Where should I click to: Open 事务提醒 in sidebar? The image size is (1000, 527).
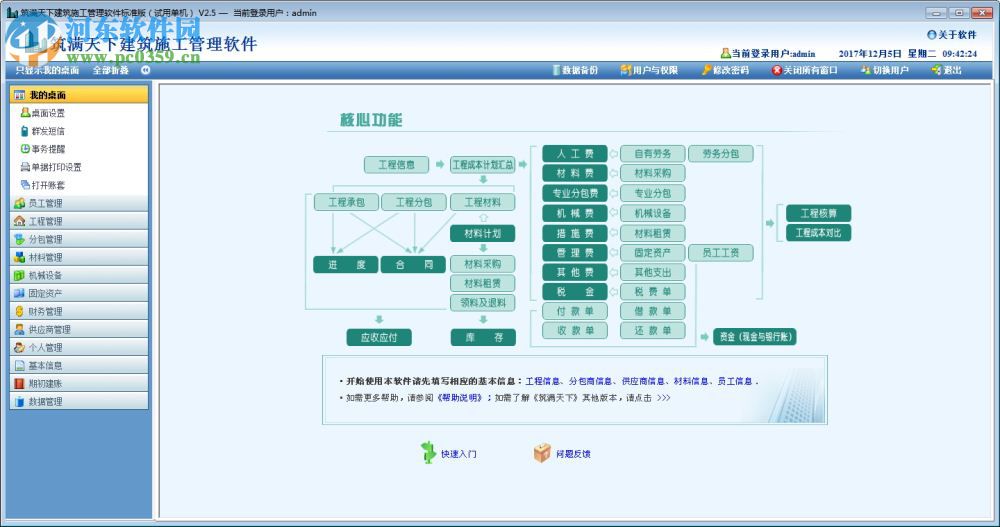(43, 149)
